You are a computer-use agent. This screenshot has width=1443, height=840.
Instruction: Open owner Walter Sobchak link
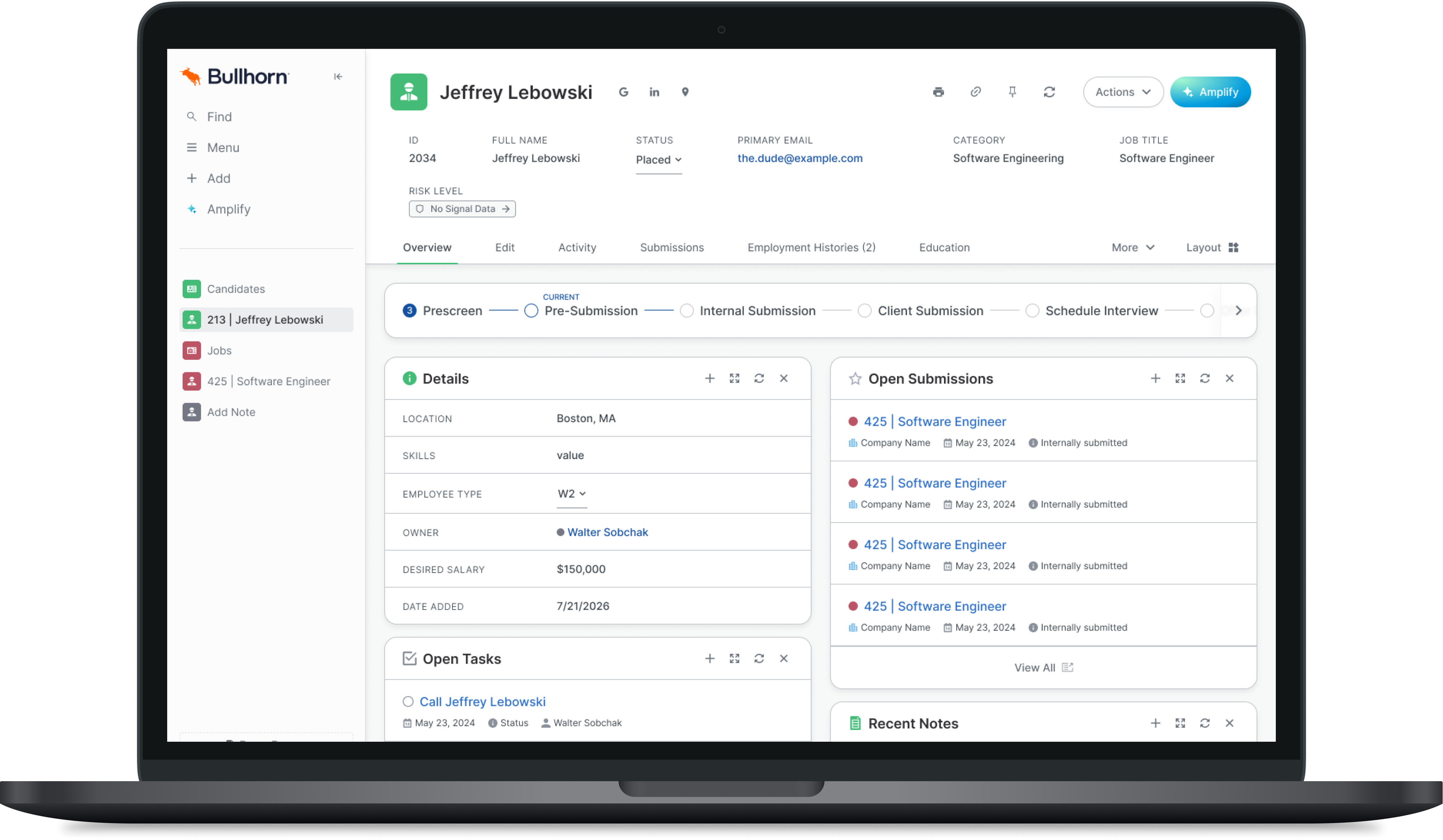click(607, 532)
